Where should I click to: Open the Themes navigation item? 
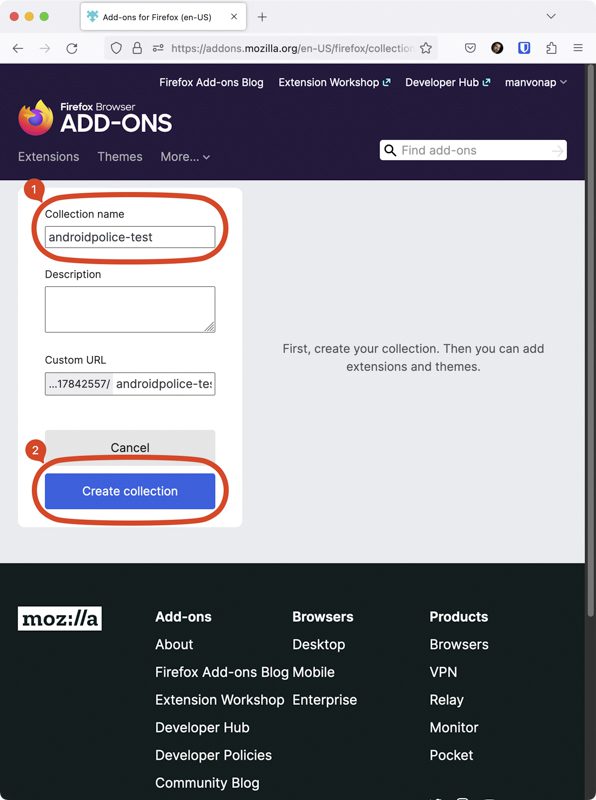point(120,157)
